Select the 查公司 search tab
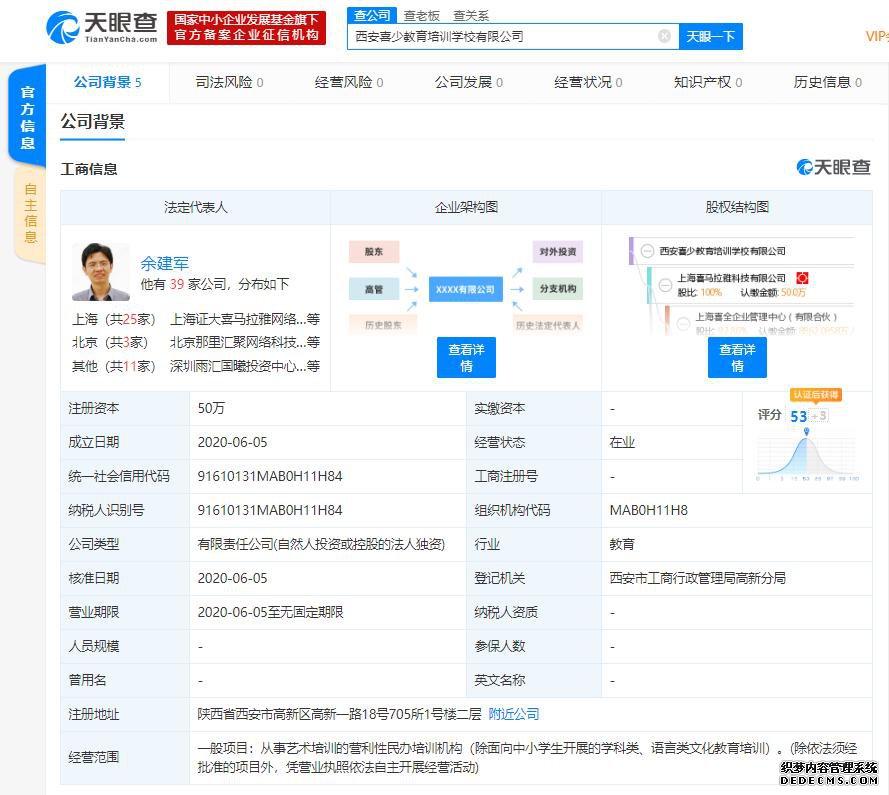 point(372,15)
